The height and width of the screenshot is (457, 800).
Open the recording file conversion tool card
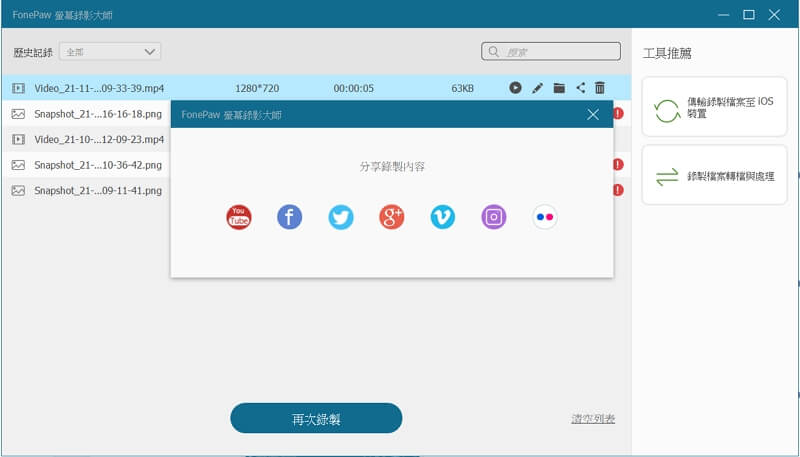pyautogui.click(x=714, y=175)
